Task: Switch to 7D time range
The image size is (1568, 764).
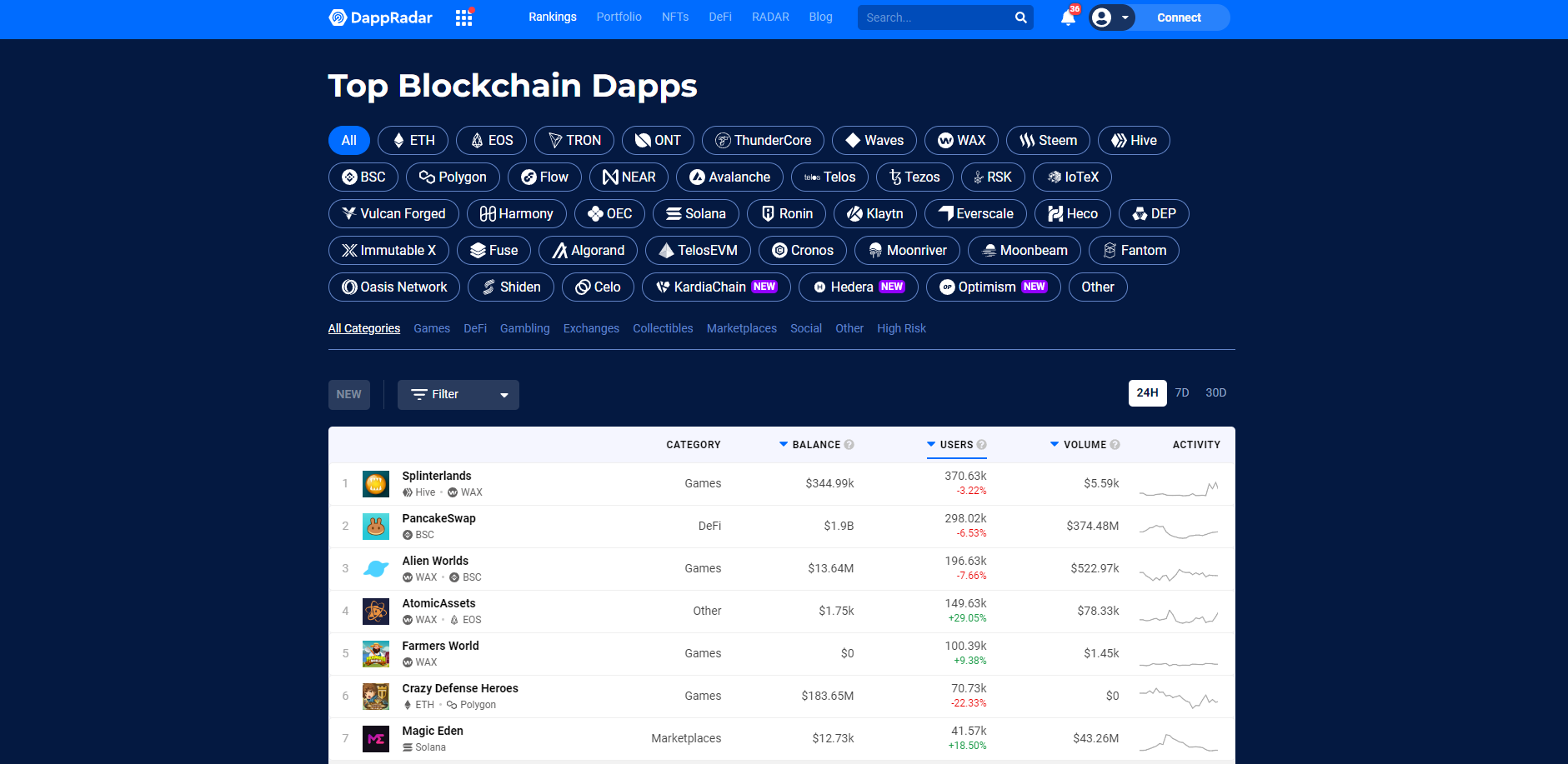Action: point(1182,393)
